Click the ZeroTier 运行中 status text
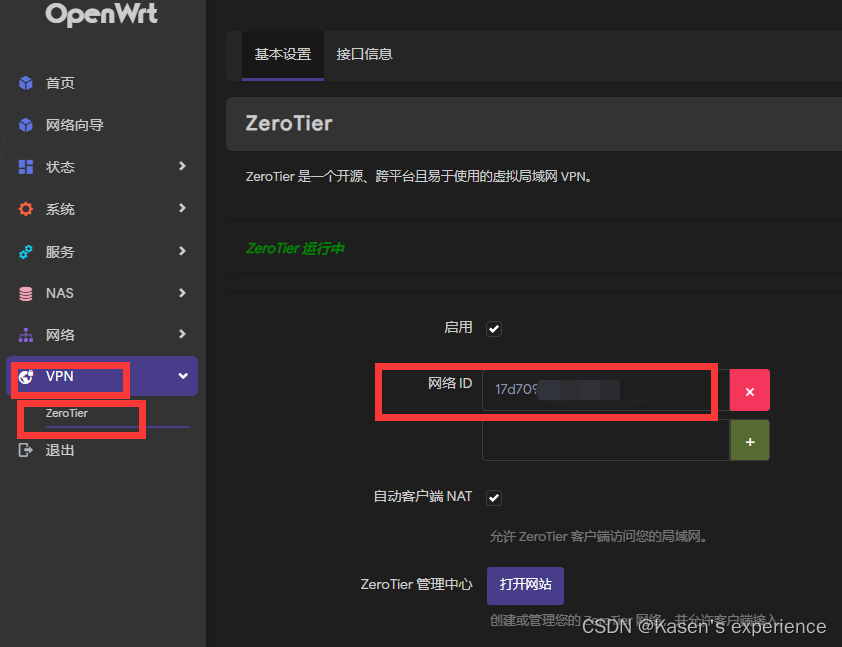Viewport: 842px width, 647px height. pyautogui.click(x=295, y=249)
